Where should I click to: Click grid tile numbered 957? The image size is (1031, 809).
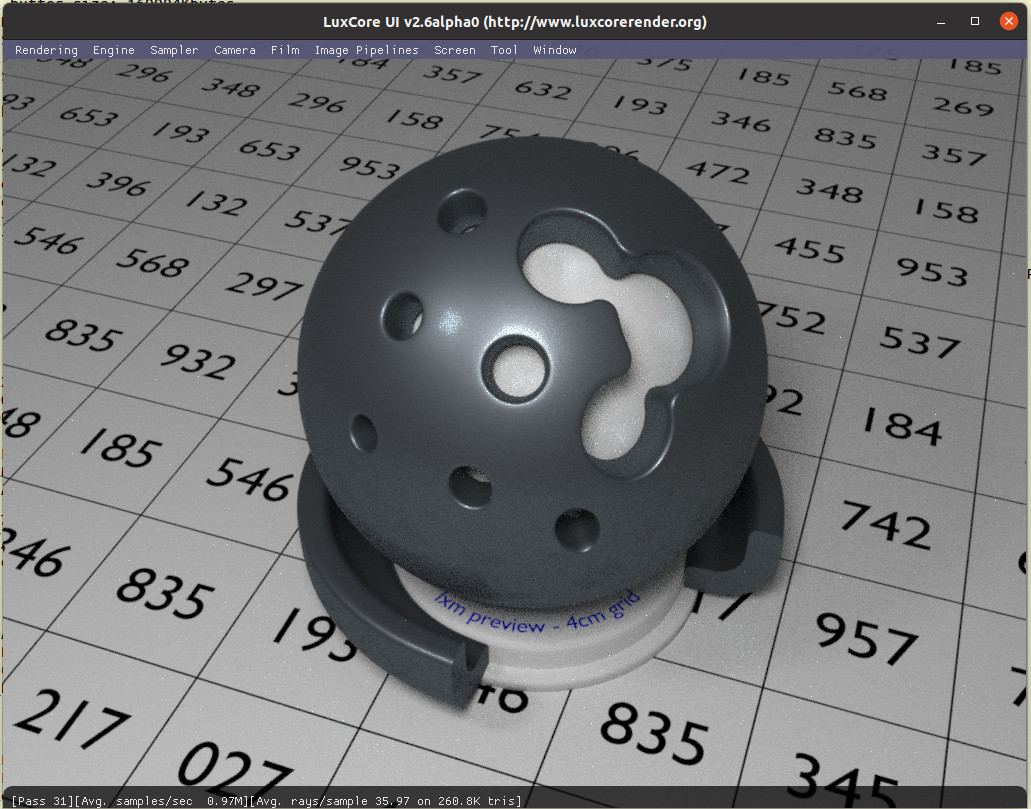tap(866, 636)
